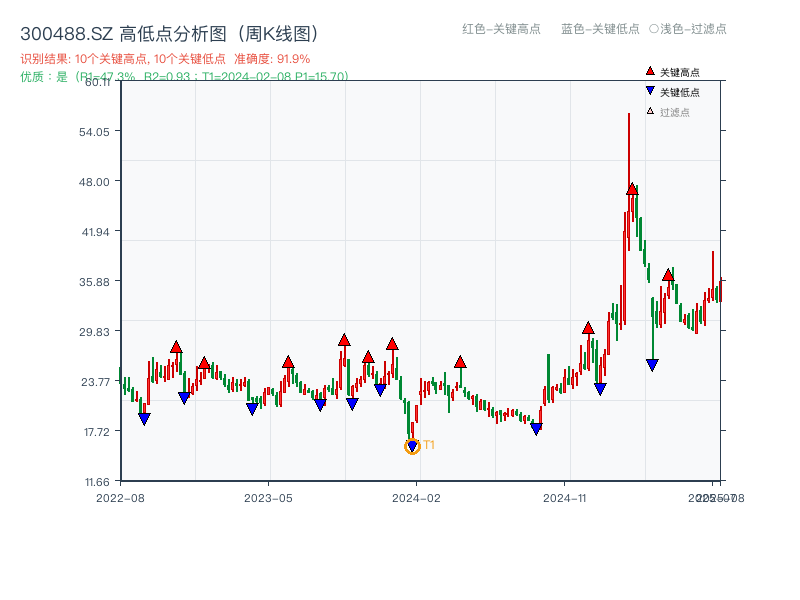Select the orange-circled T1 low point marker
Screen dimensions: 800x600
(412, 446)
